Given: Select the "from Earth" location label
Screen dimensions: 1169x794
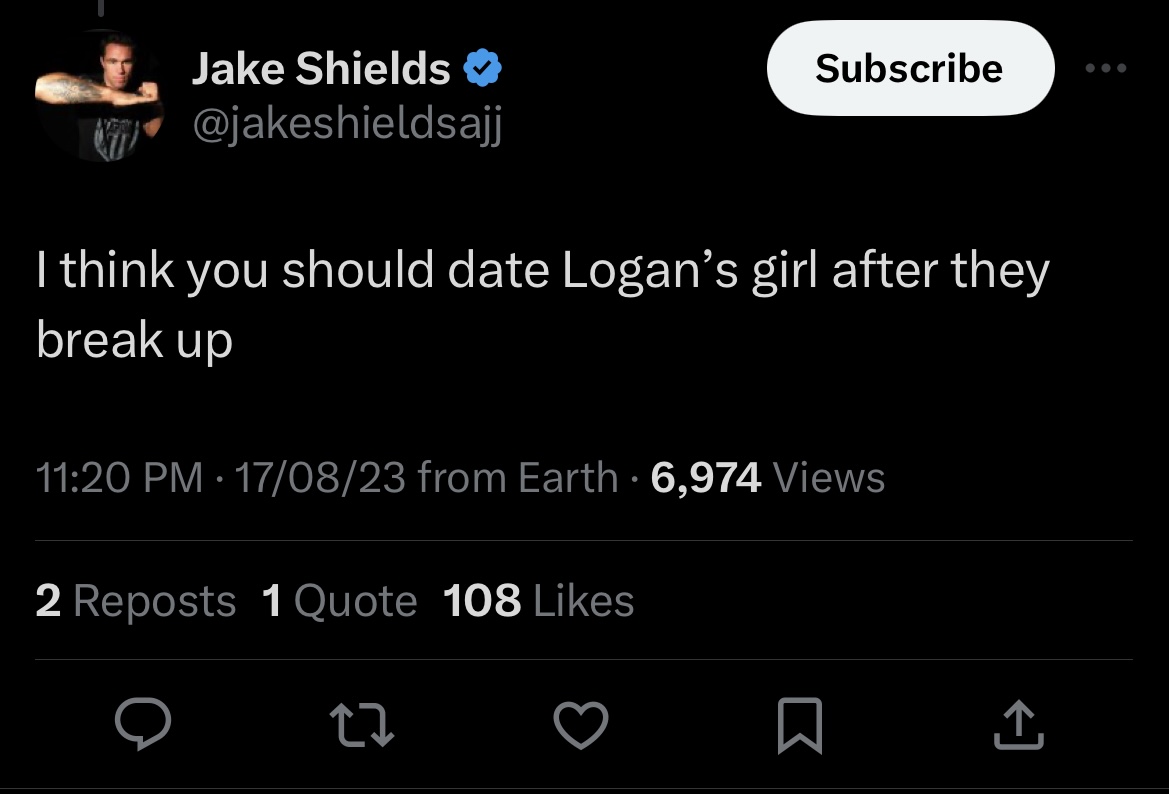Looking at the screenshot, I should (x=518, y=478).
